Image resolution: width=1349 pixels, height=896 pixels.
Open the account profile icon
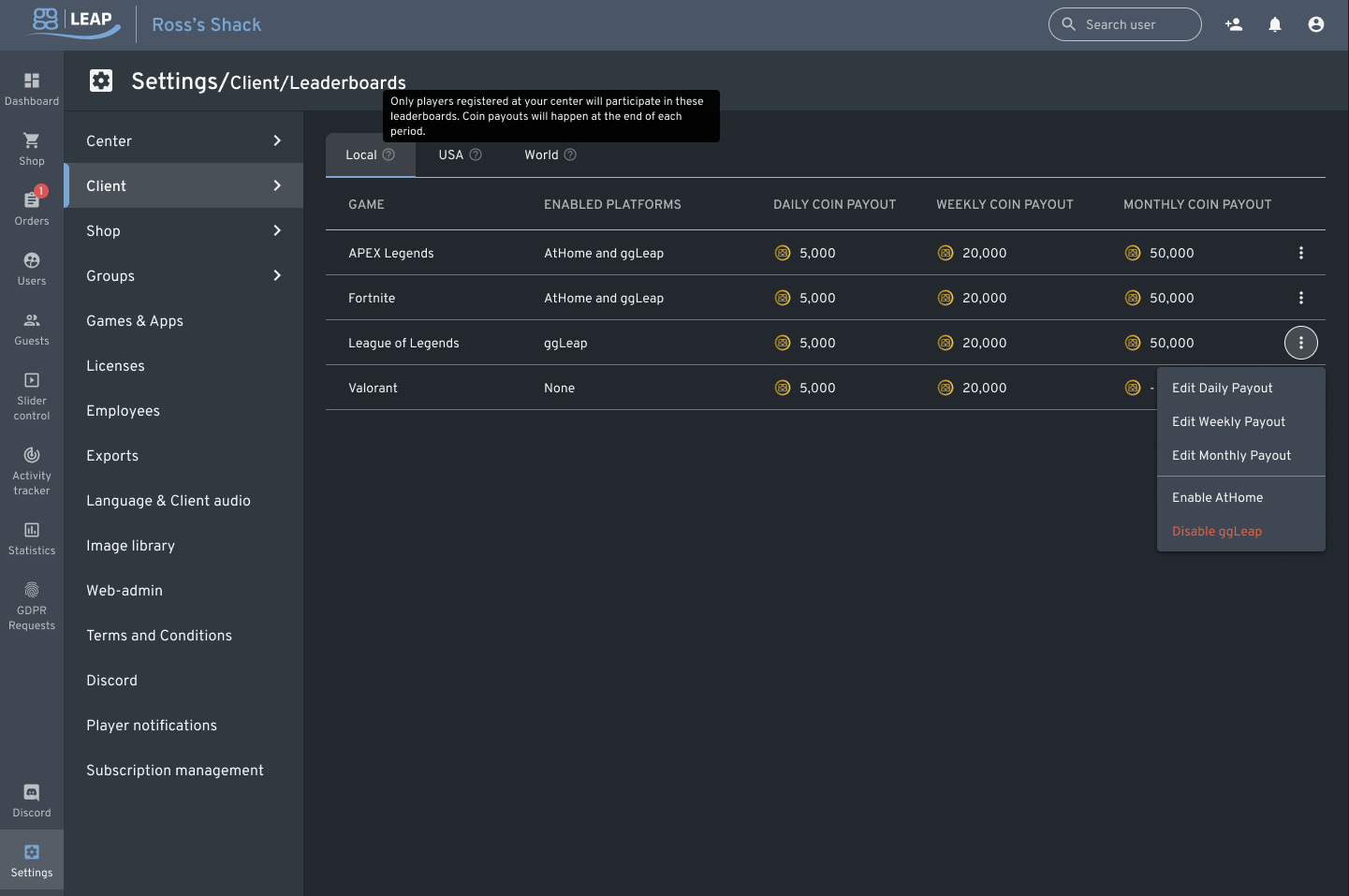coord(1315,24)
